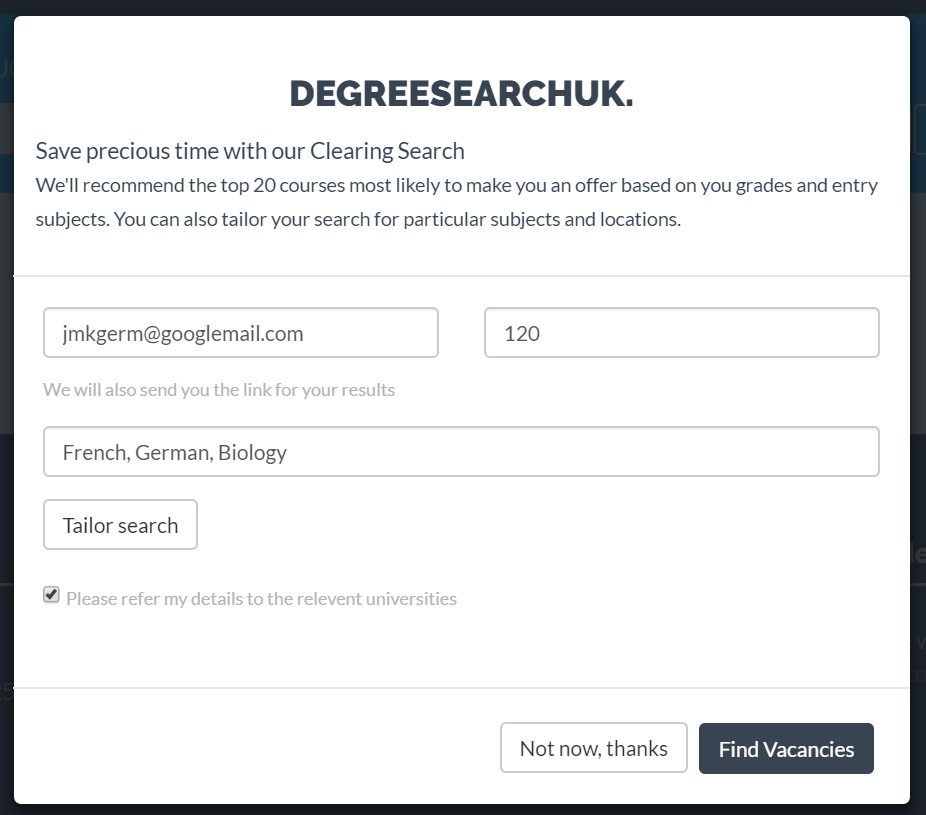926x815 pixels.
Task: Click the DEGREESEARCHUK. title
Action: (x=461, y=94)
